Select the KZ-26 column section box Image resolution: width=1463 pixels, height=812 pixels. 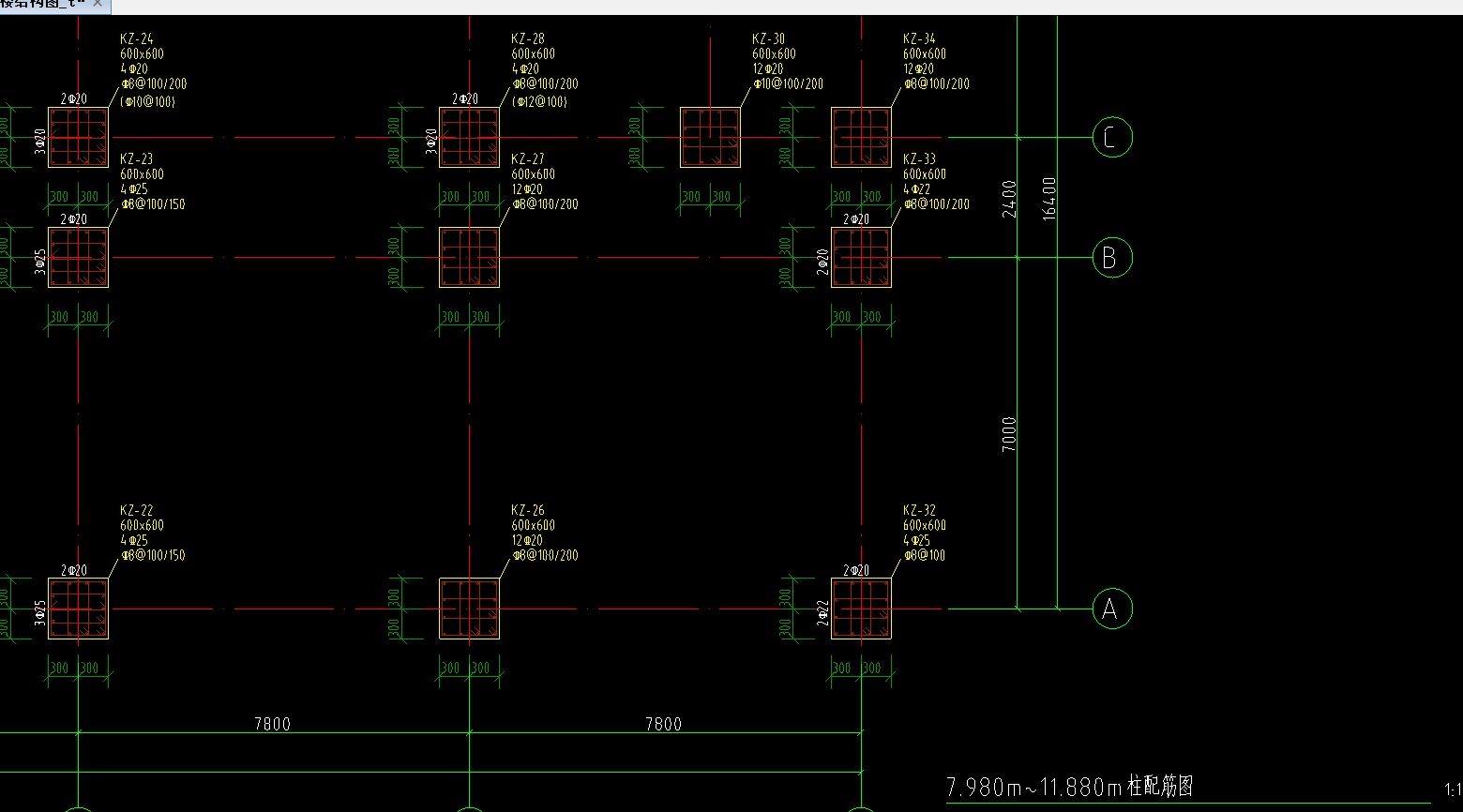[470, 609]
